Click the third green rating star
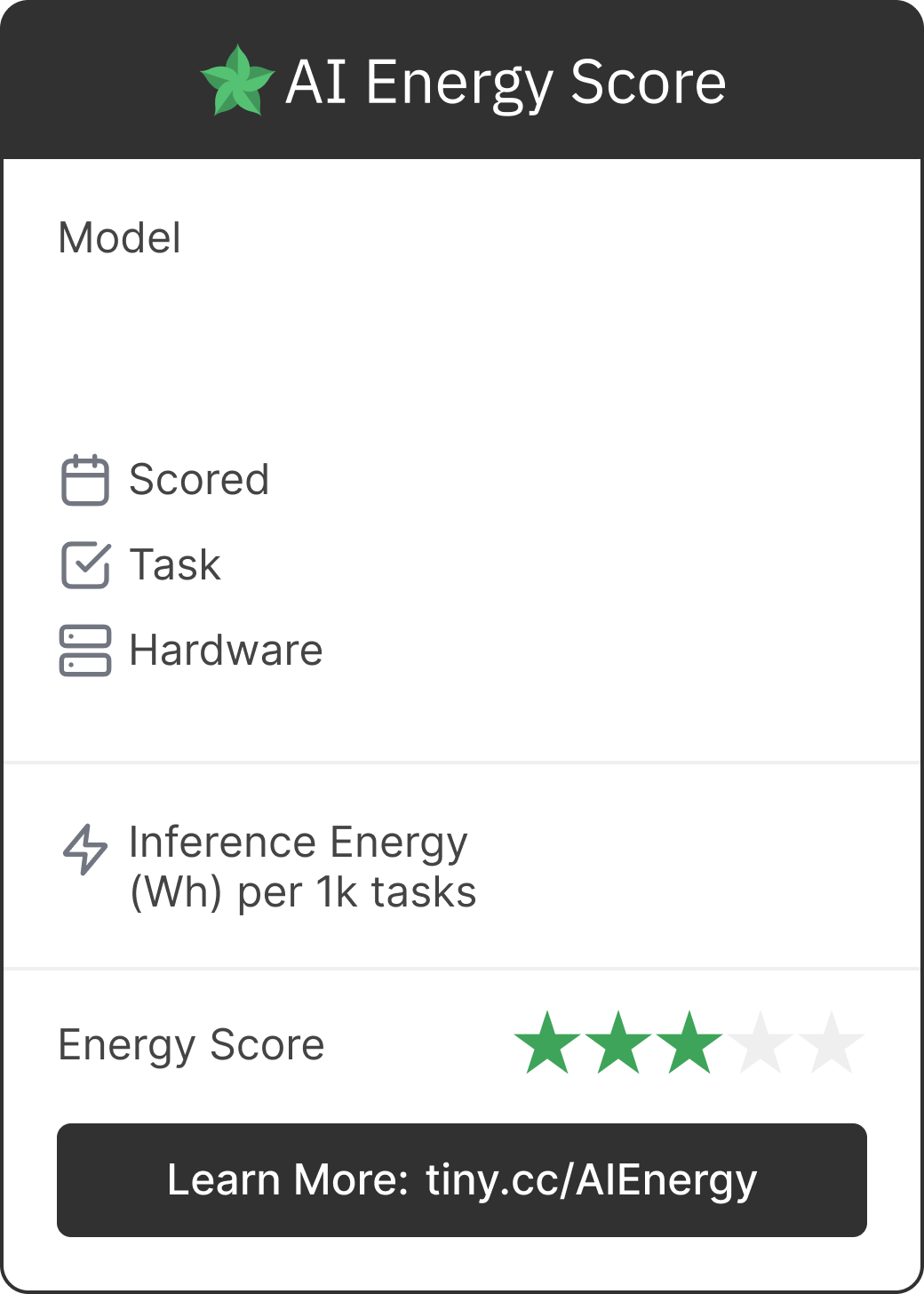This screenshot has width=924, height=1294. tap(689, 1043)
